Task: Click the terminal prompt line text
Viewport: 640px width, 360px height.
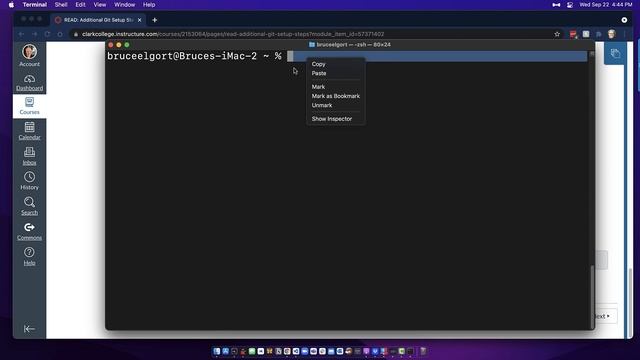Action: (x=194, y=56)
